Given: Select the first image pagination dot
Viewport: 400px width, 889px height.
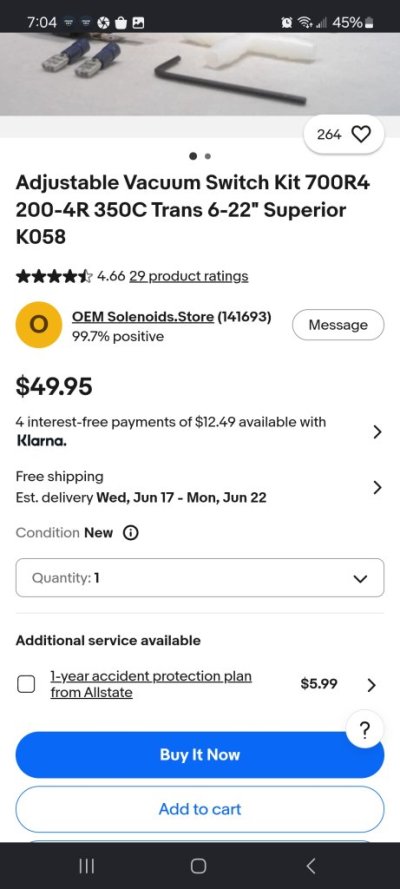Looking at the screenshot, I should click(x=193, y=156).
